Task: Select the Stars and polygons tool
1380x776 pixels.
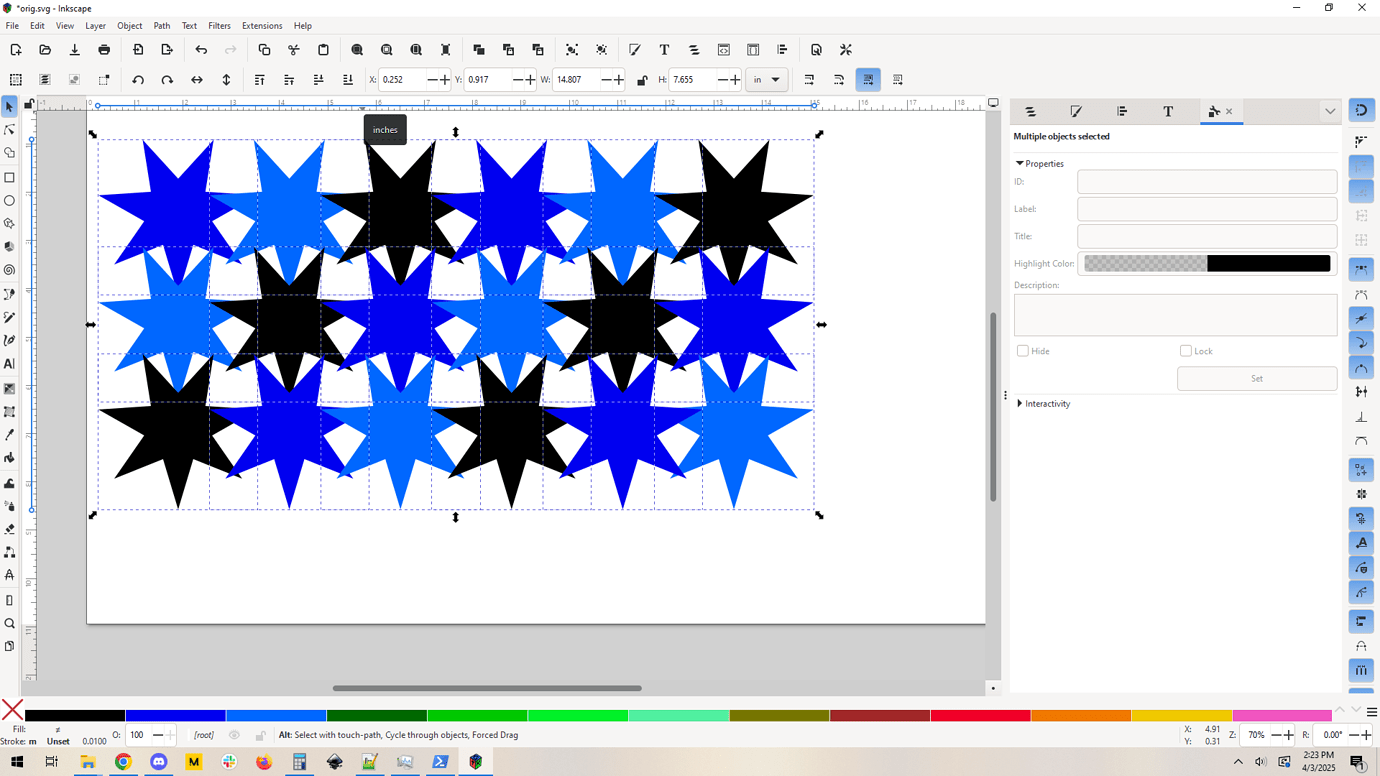Action: click(10, 224)
